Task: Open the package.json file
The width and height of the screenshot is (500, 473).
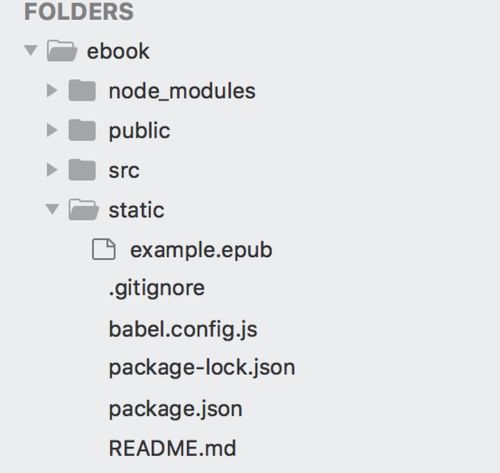Action: (176, 409)
